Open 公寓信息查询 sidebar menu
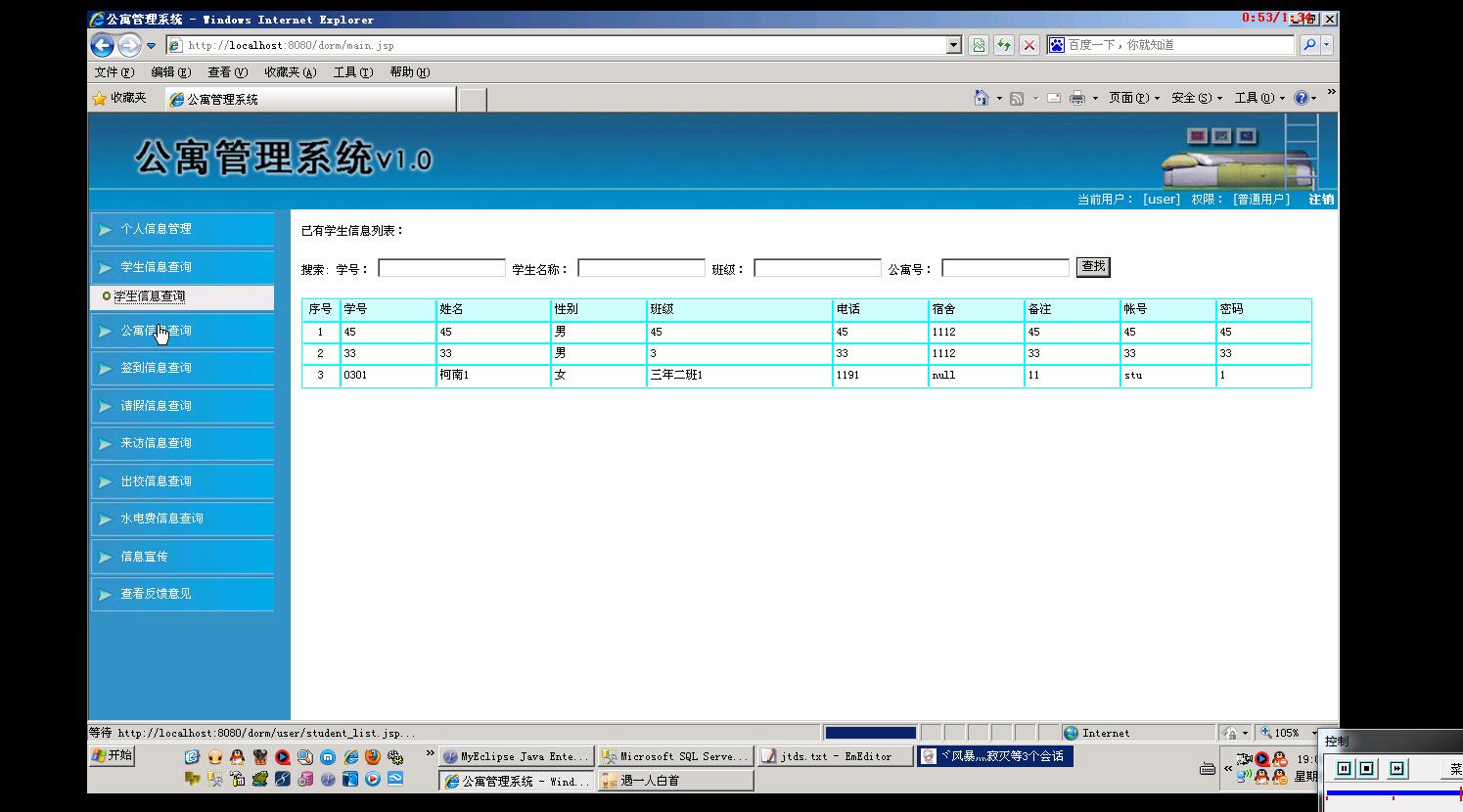 (182, 331)
